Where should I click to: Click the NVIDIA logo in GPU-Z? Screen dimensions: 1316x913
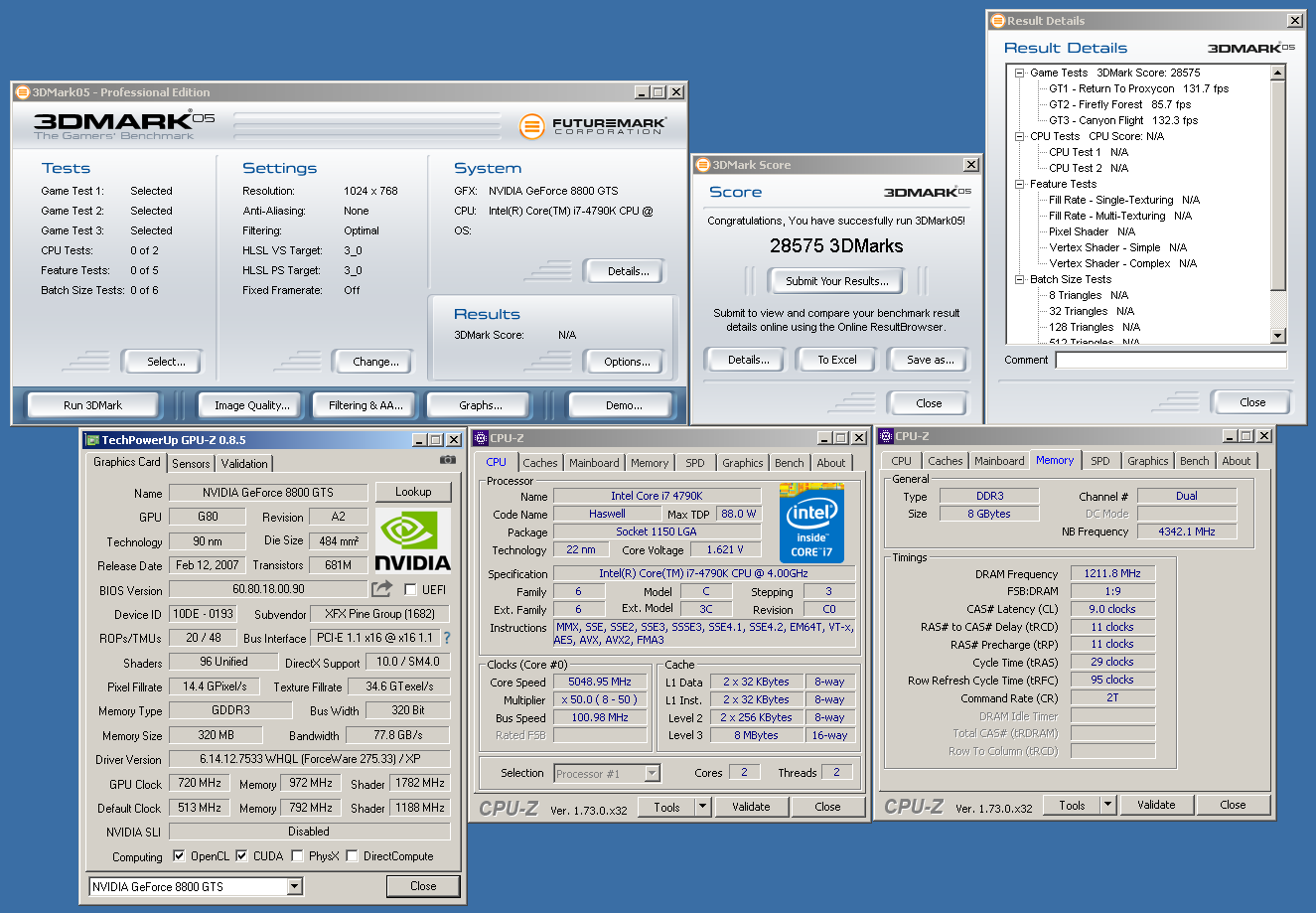(413, 540)
